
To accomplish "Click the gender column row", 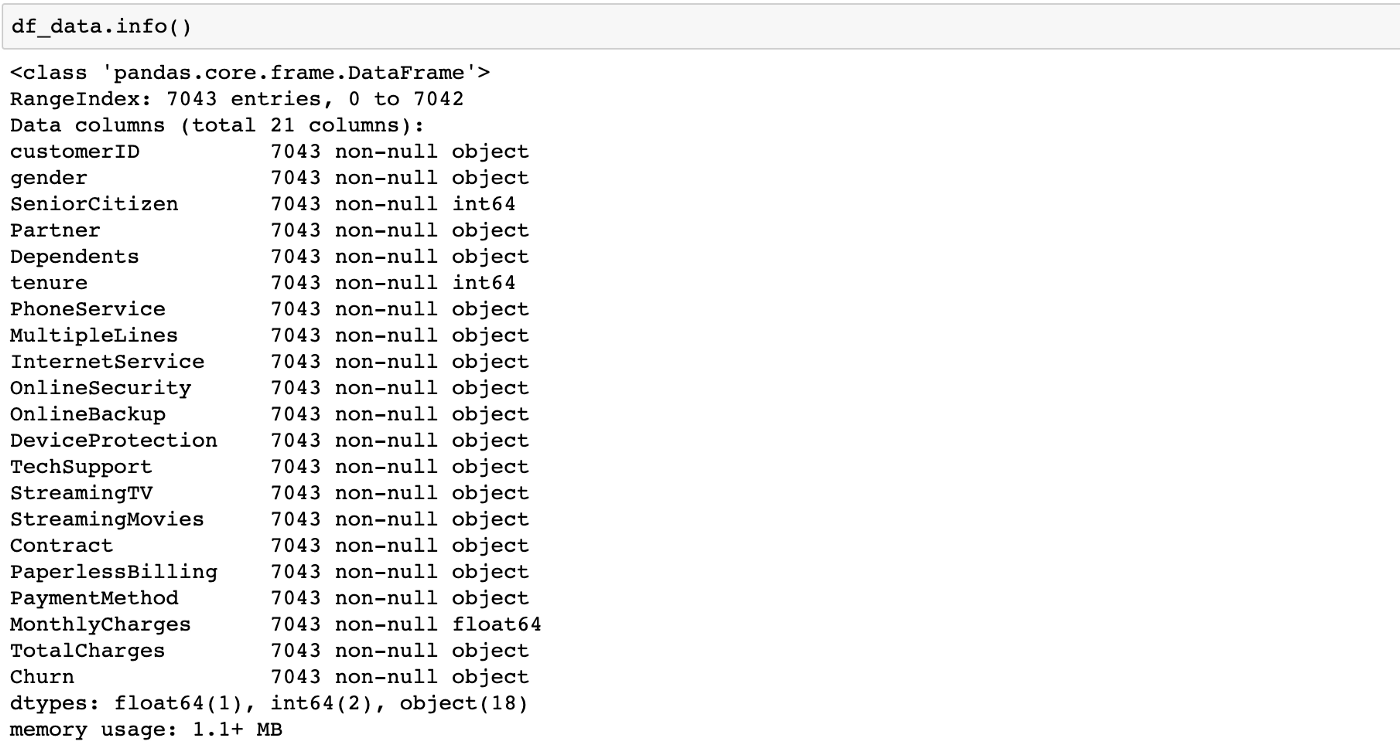I will [x=269, y=178].
